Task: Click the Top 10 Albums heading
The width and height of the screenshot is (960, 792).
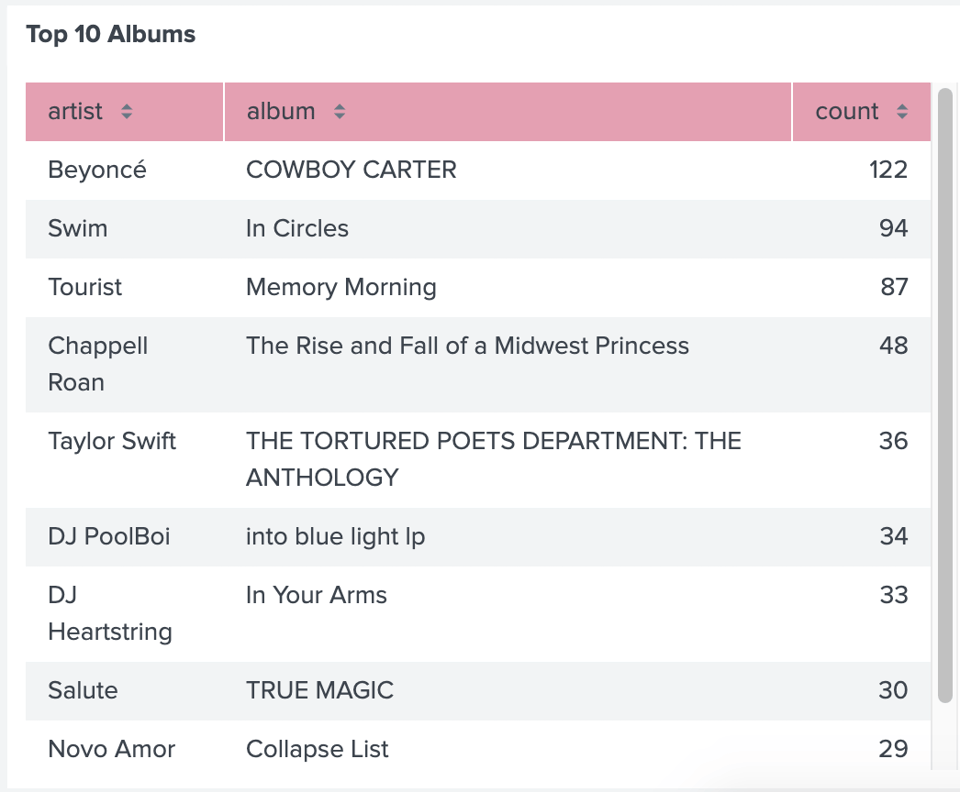Action: pos(111,34)
